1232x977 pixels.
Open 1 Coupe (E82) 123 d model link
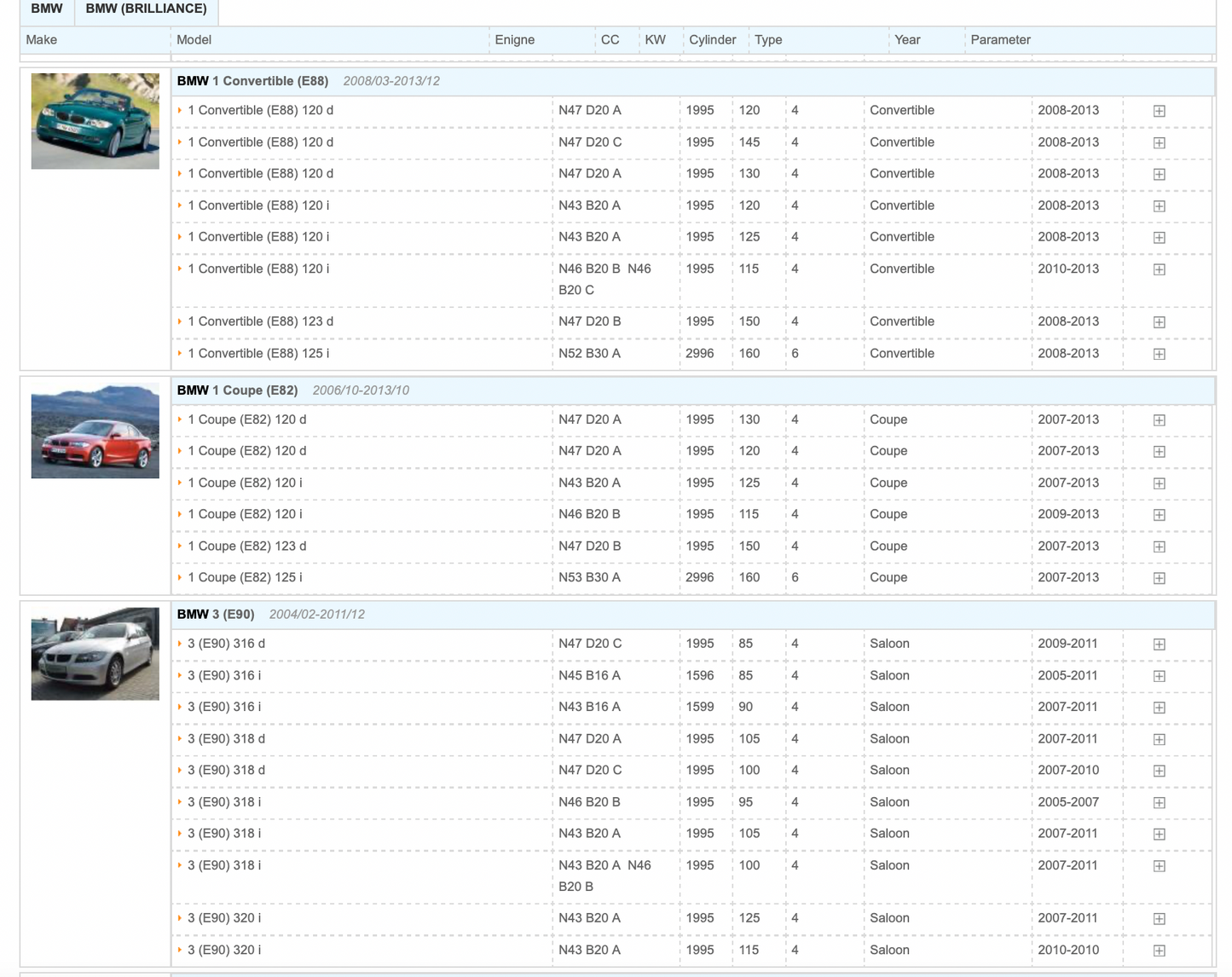coord(246,546)
